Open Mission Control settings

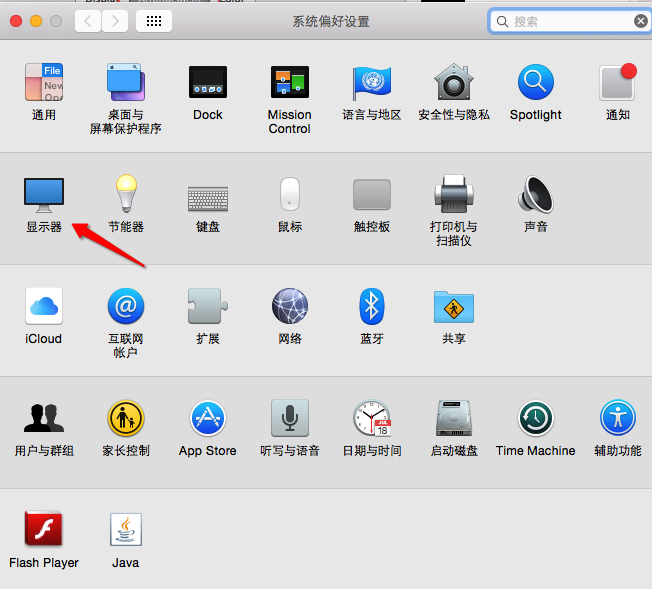(x=290, y=83)
